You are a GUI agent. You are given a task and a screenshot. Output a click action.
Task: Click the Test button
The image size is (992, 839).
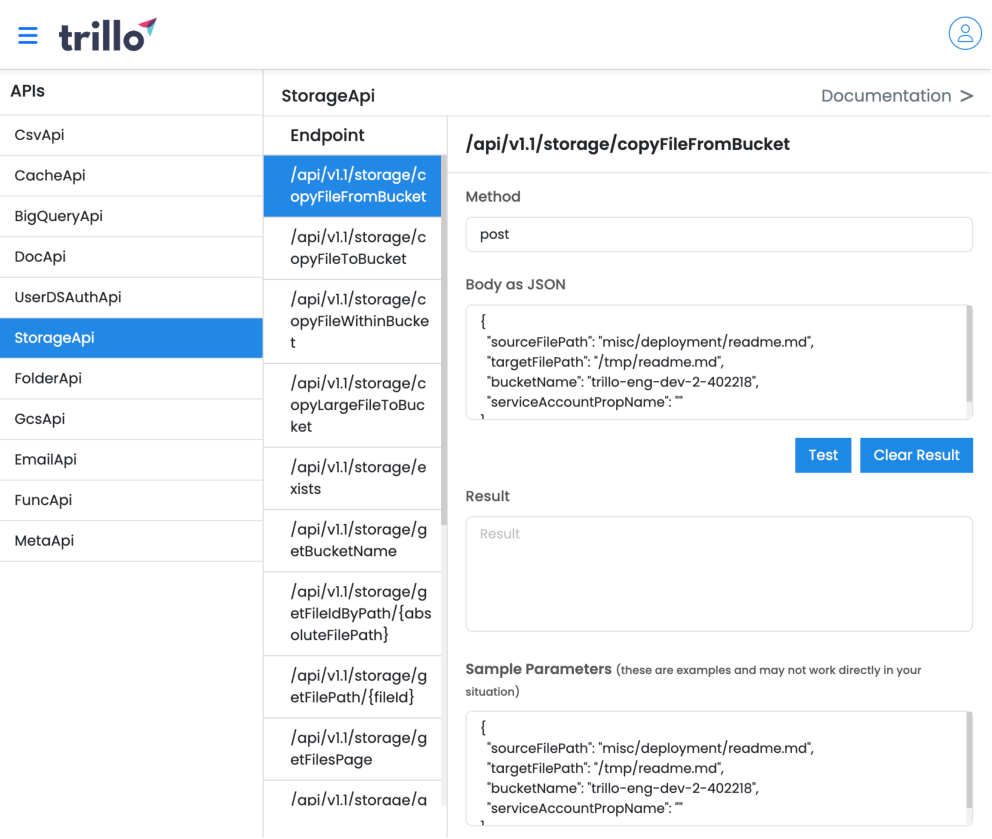822,455
